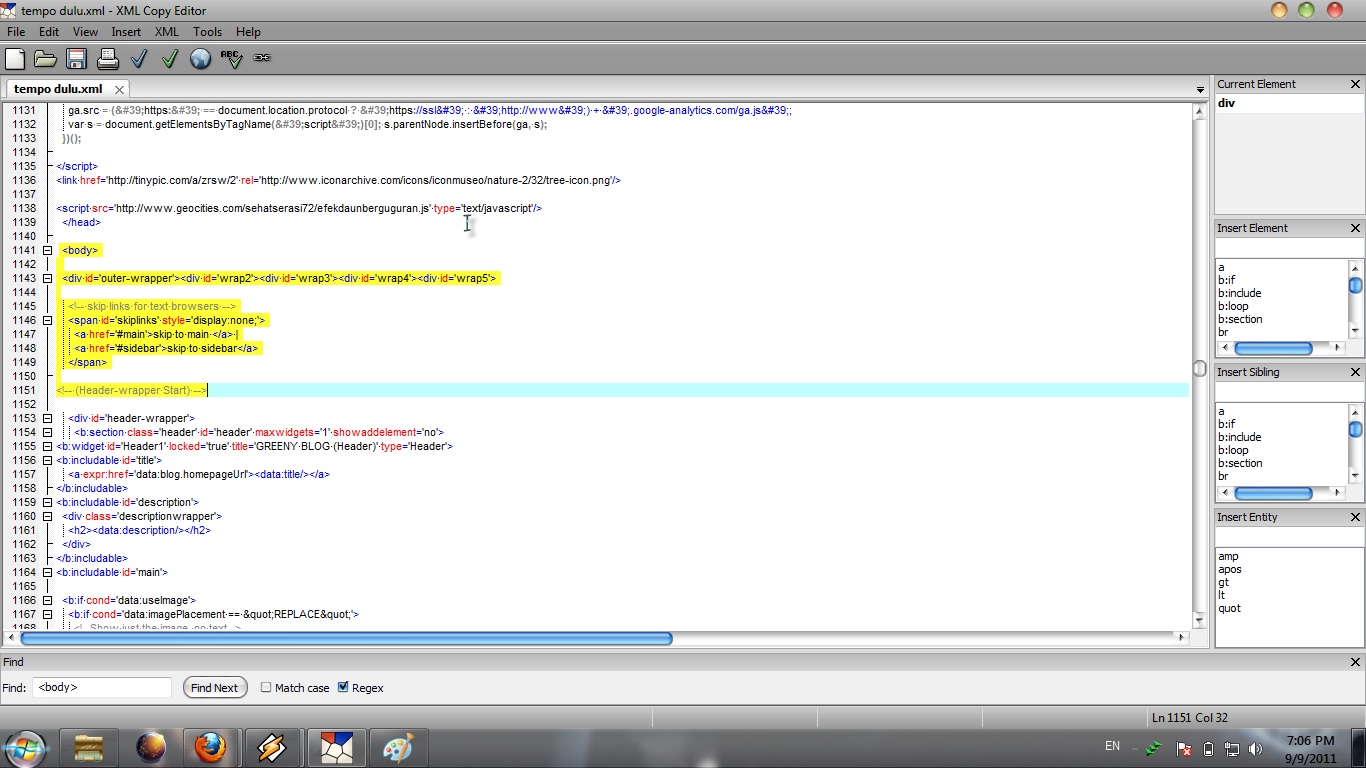Open Windows Explorer from the taskbar

89,748
